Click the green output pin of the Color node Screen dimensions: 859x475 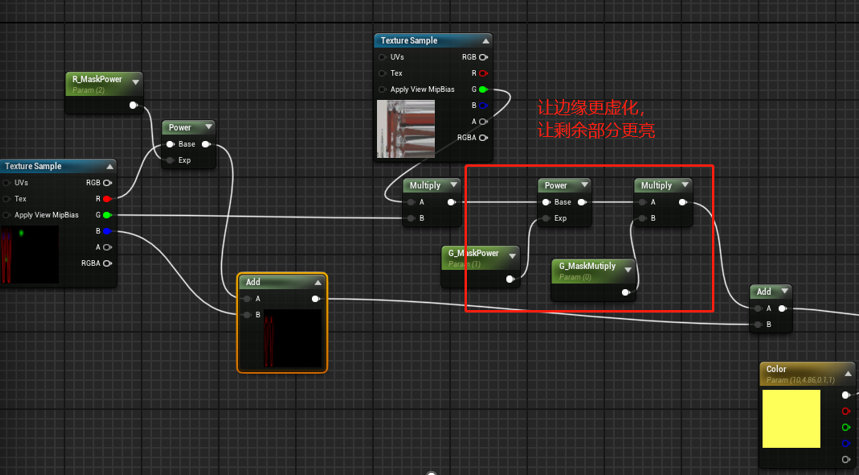846,427
